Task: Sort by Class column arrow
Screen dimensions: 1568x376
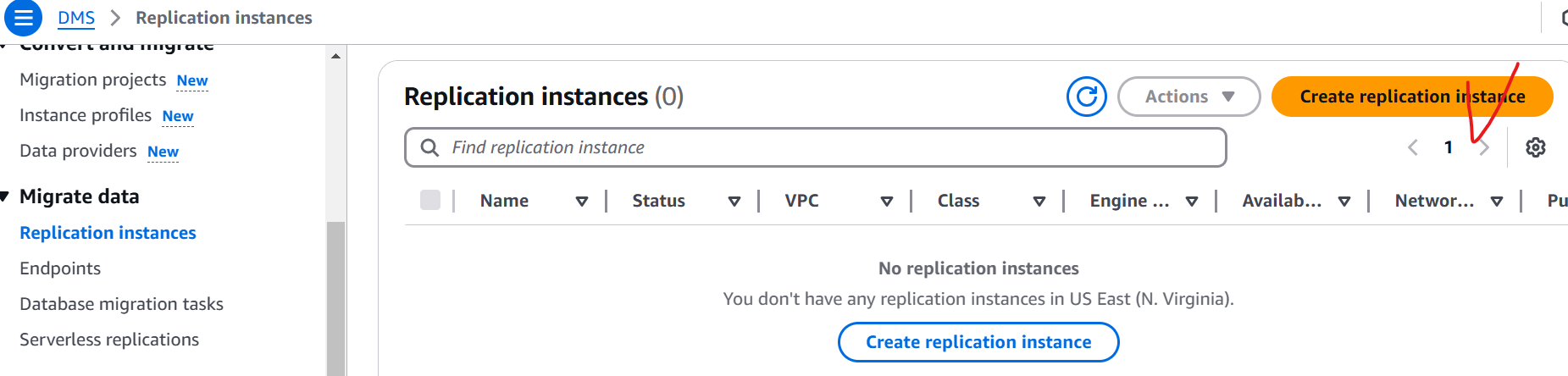Action: [1039, 202]
